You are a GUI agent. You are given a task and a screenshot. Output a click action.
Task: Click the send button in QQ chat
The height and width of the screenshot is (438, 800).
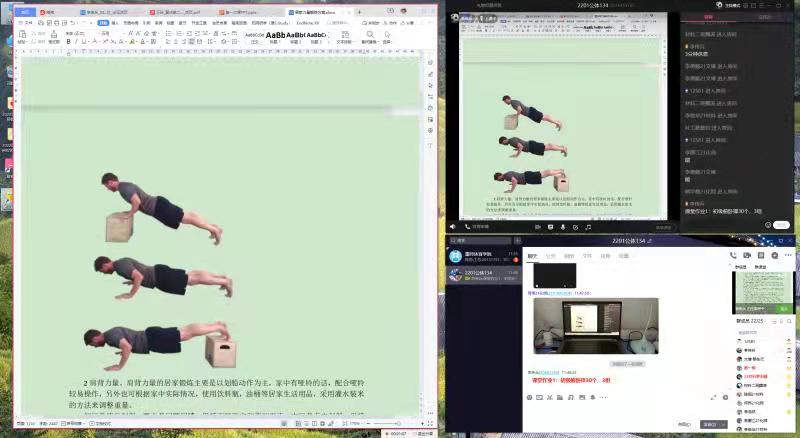point(710,424)
